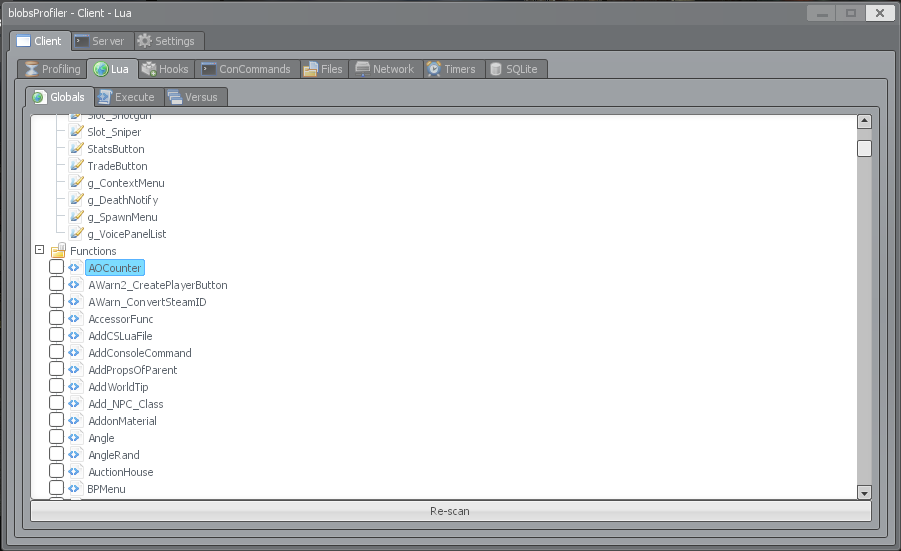Minimize the blobsProfiler window
This screenshot has height=551, width=901.
point(822,13)
